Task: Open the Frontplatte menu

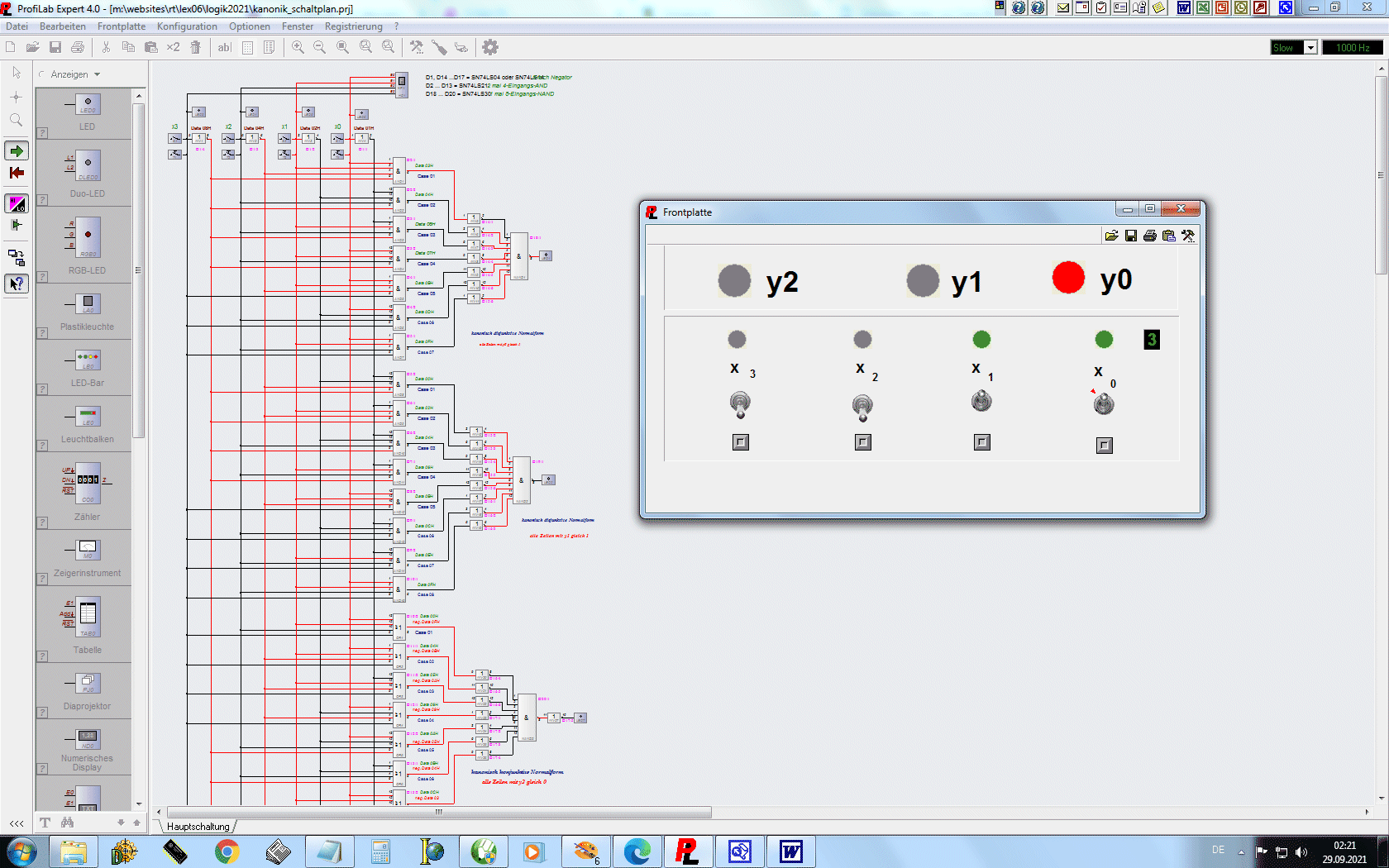Action: pyautogui.click(x=121, y=26)
